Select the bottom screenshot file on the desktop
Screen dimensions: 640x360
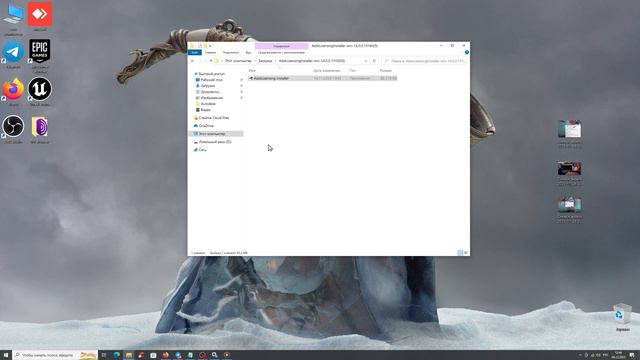(x=570, y=209)
